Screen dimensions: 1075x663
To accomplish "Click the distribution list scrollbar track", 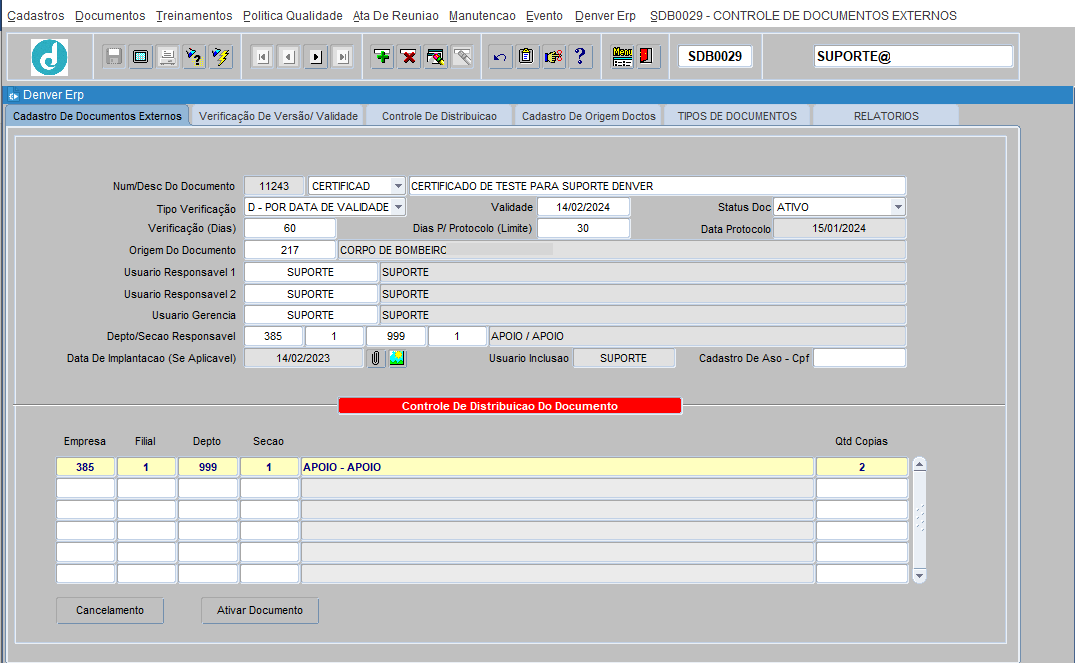I will coord(919,520).
